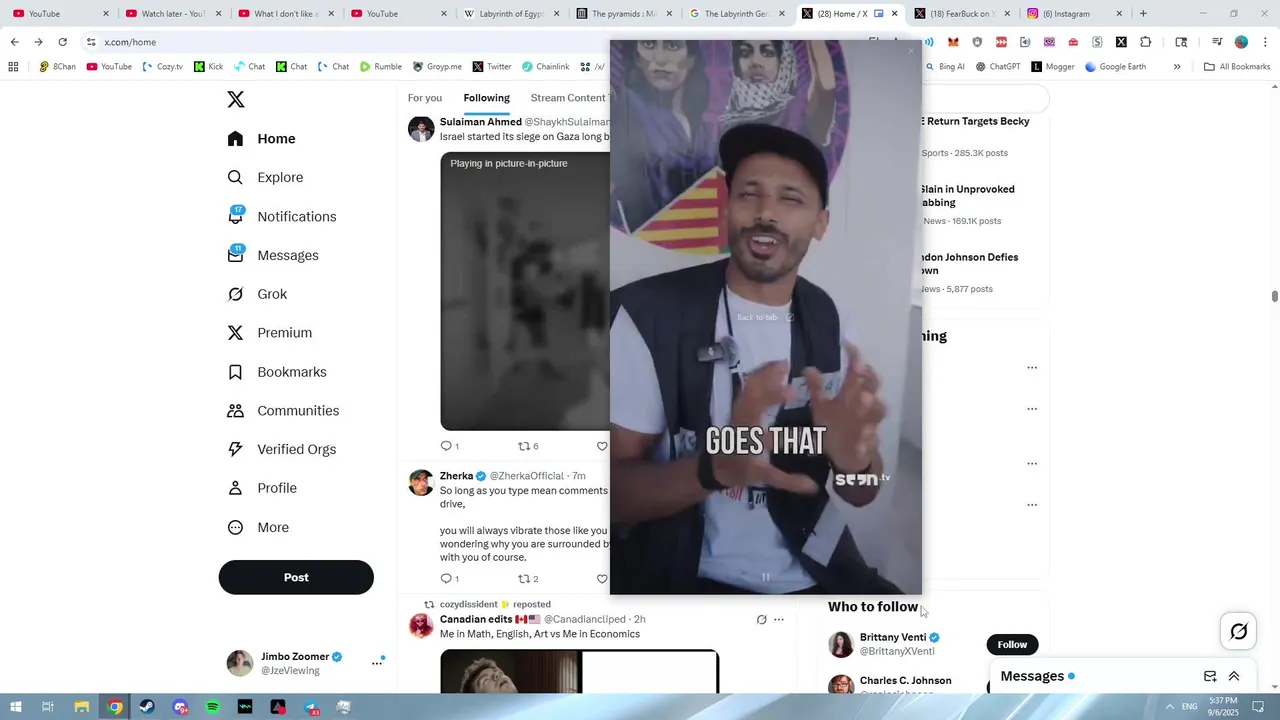Reply to Sulaiman Ahmed's post

coord(446,446)
